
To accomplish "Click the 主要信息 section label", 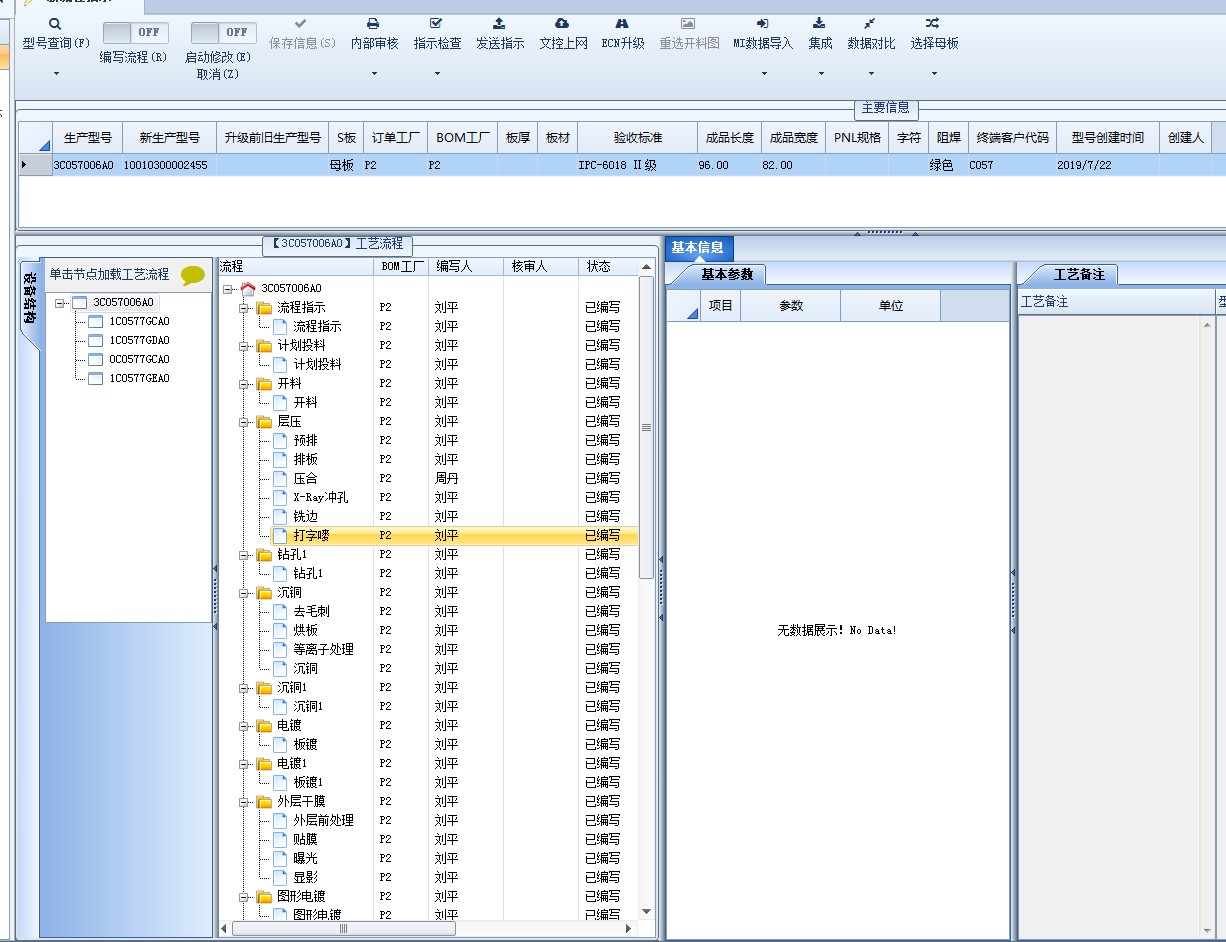I will (886, 108).
